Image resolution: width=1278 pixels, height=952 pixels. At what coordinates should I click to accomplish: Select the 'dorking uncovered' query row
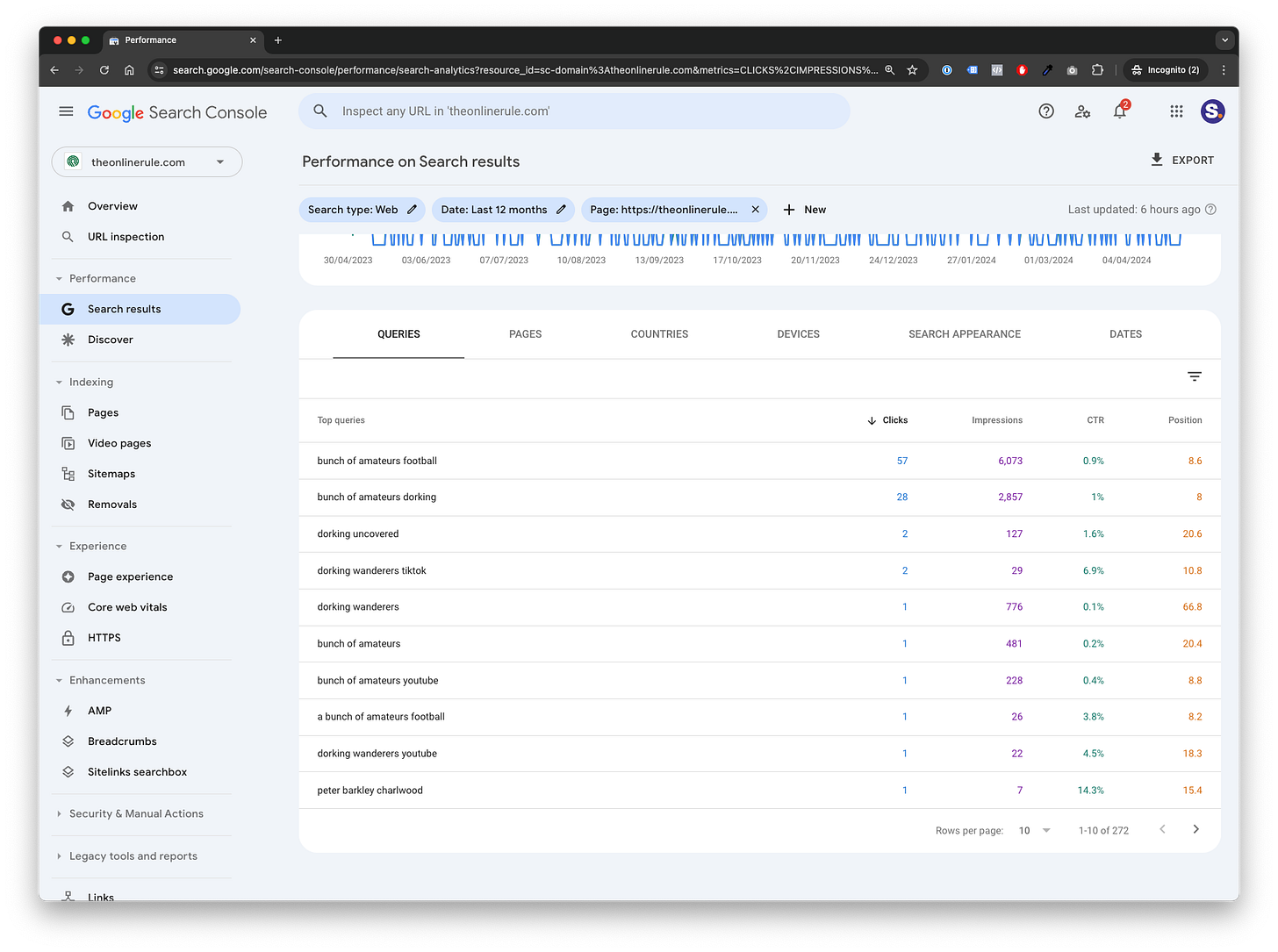[759, 533]
